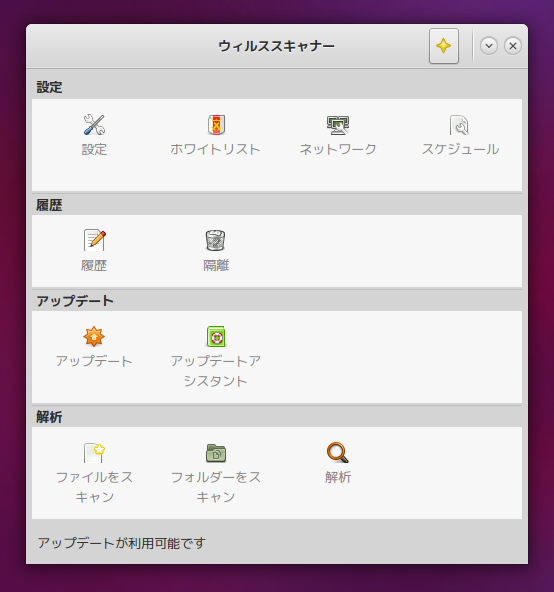Viewport: 554px width, 592px height.
Task: Open the 解析 magnifying glass icon
Action: (338, 452)
